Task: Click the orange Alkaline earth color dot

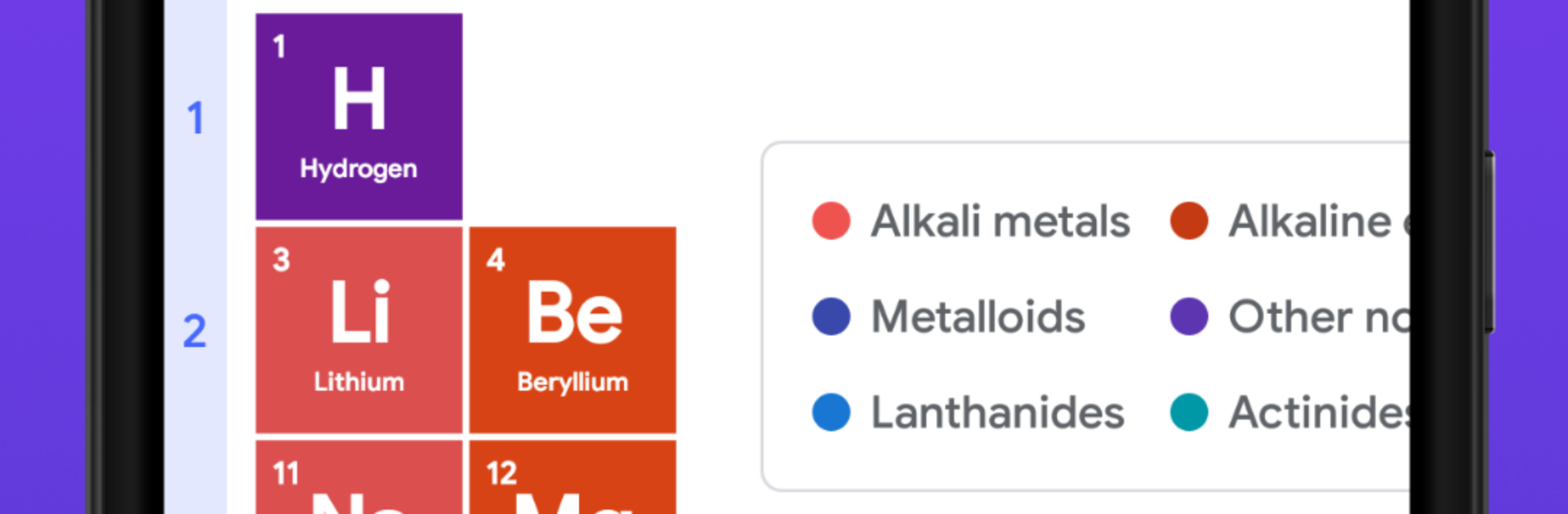Action: tap(1189, 221)
